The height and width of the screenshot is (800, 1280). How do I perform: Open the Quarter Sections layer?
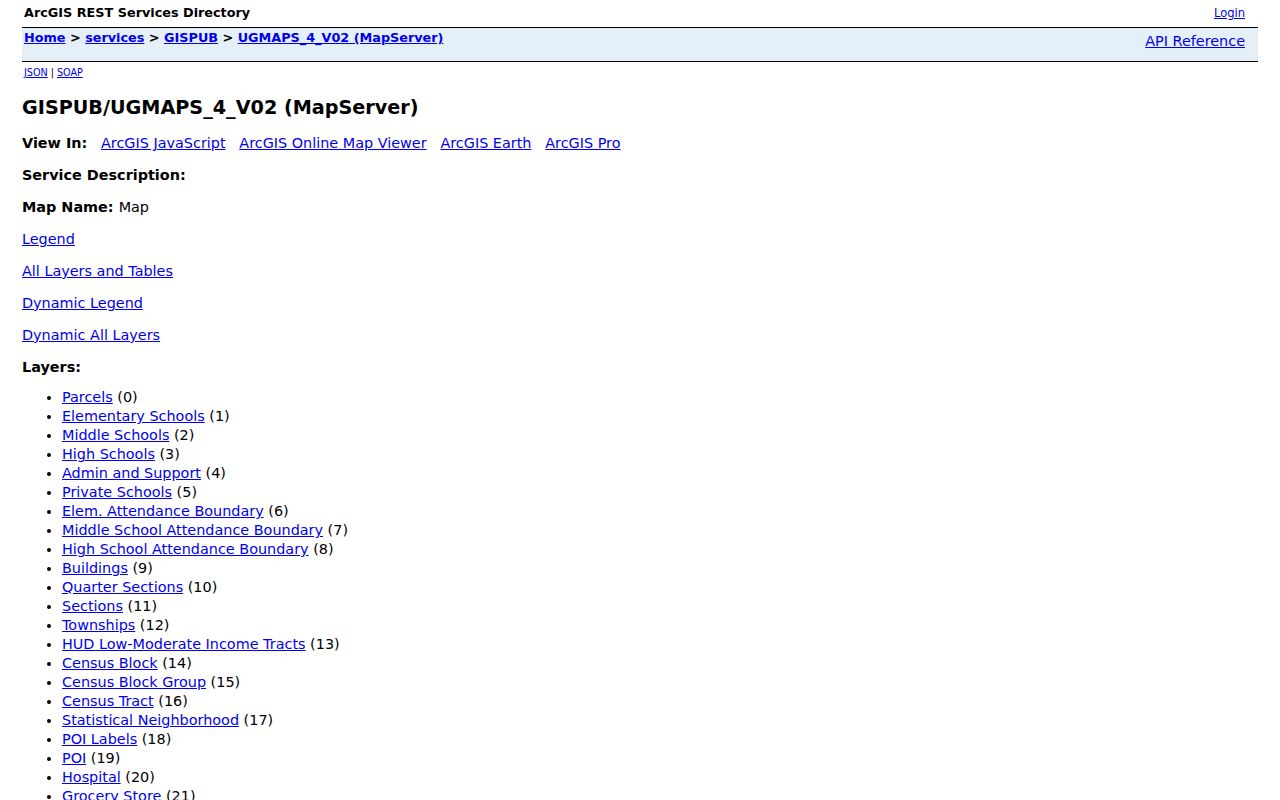(122, 587)
